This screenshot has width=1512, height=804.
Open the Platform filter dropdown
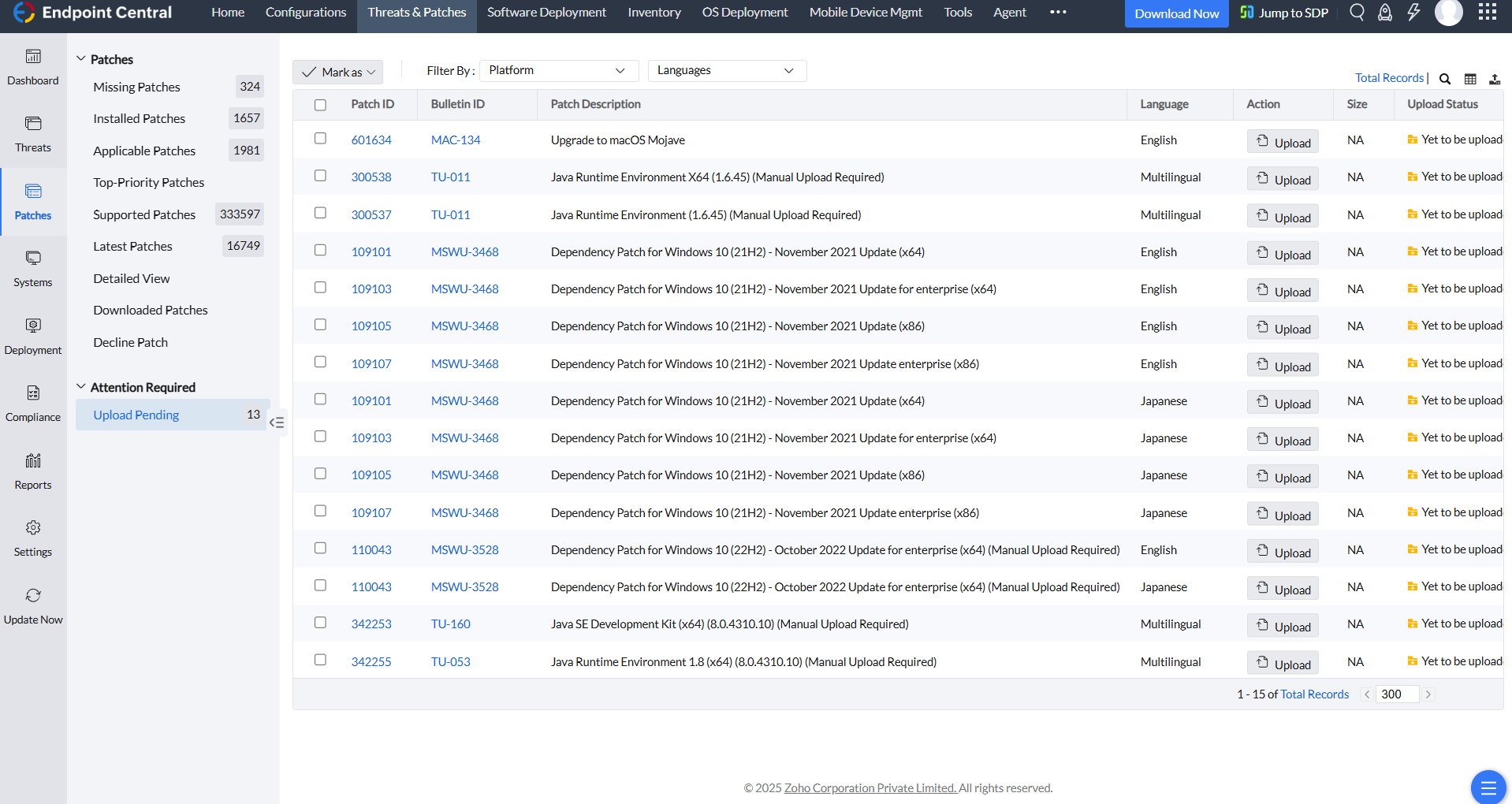click(558, 71)
